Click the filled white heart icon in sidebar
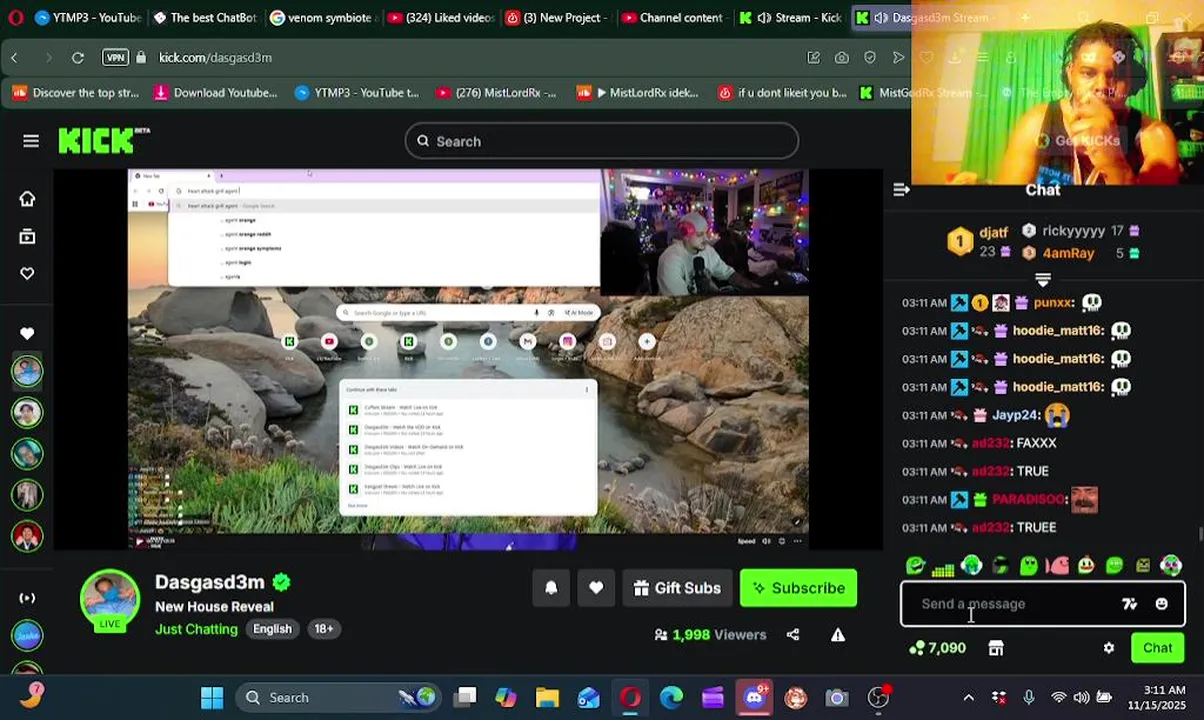Screen dimensions: 1204x720 click(27, 333)
